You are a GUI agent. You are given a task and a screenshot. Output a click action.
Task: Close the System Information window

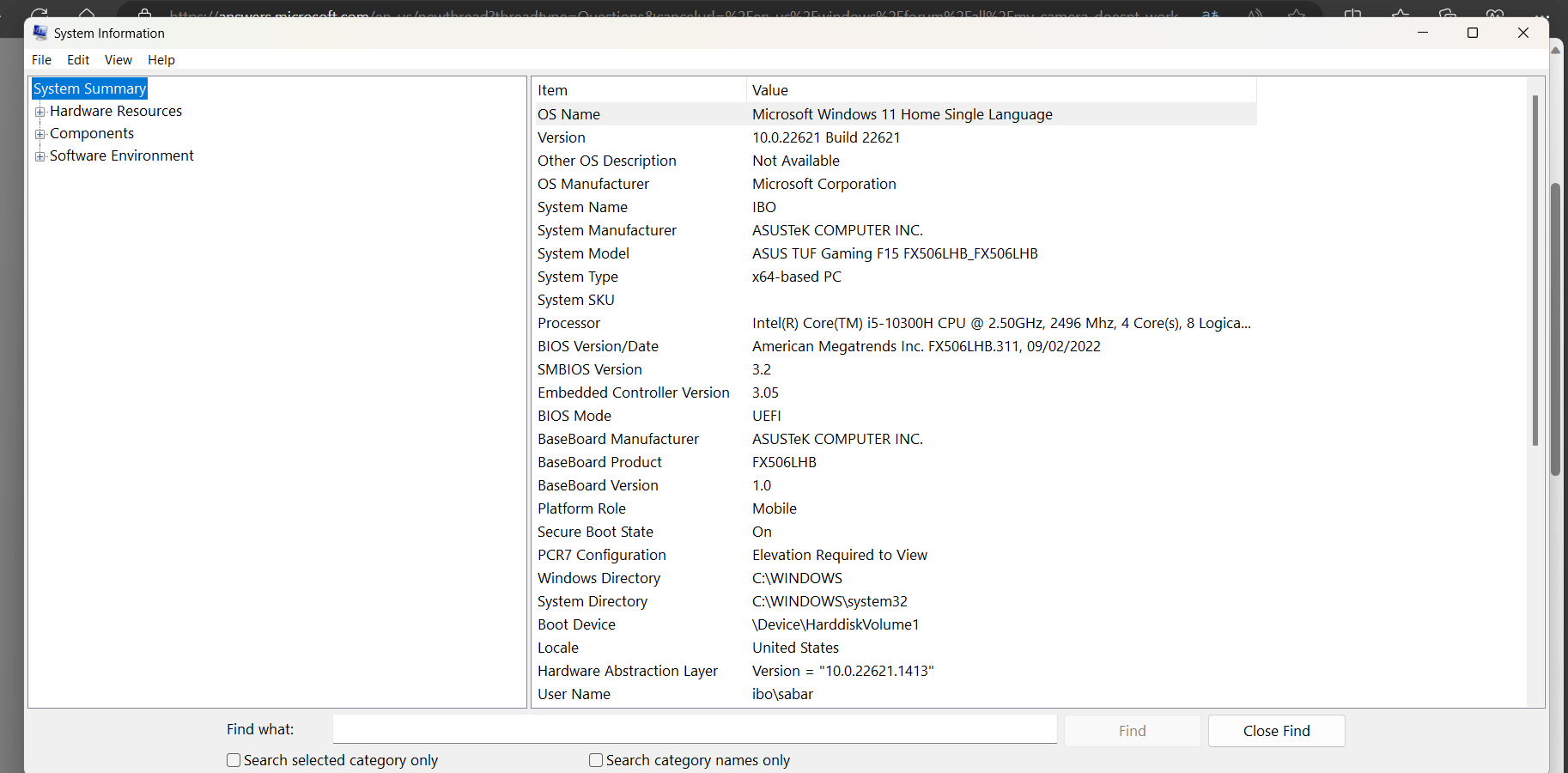(x=1523, y=33)
